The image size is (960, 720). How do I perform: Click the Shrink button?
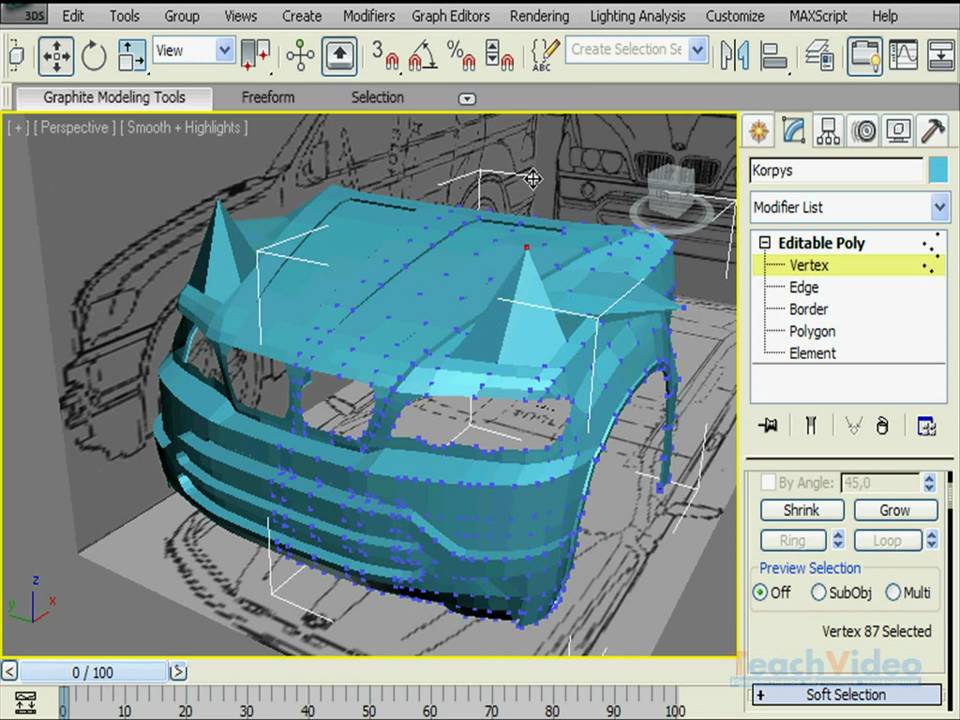coord(802,510)
